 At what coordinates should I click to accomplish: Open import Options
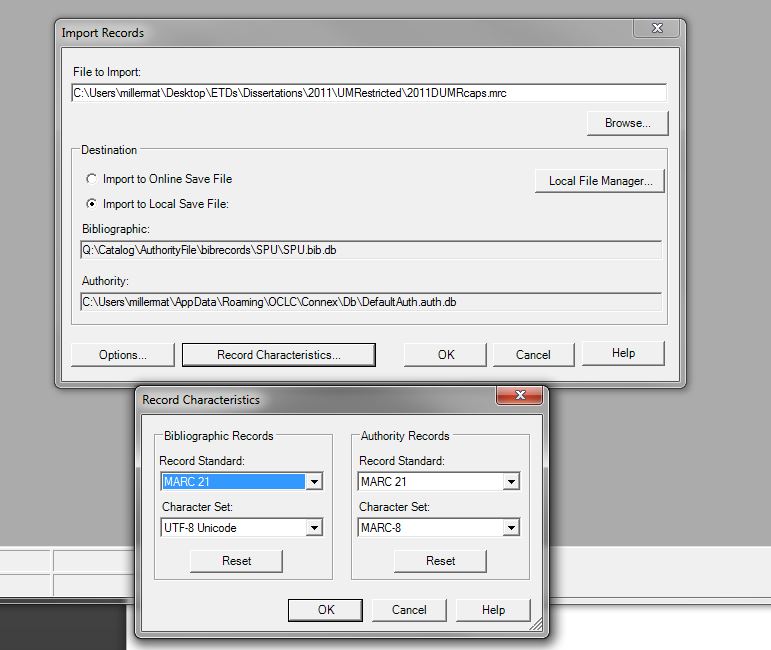click(122, 355)
